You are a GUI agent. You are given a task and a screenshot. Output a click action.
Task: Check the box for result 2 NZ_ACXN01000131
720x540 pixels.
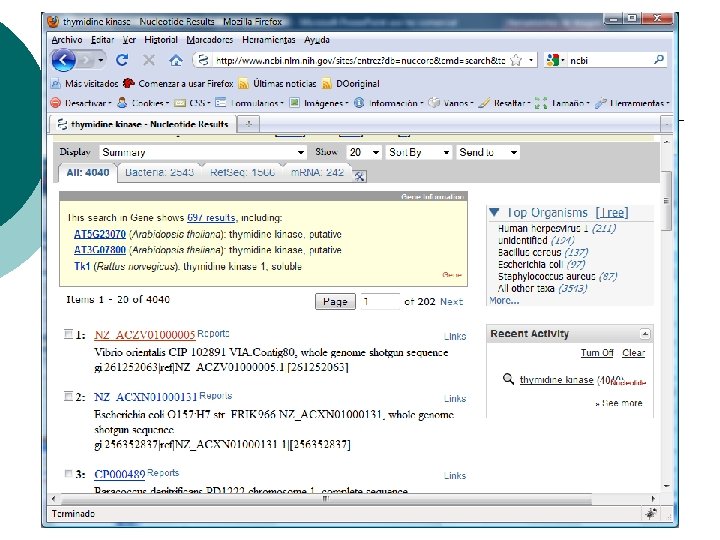coord(68,396)
